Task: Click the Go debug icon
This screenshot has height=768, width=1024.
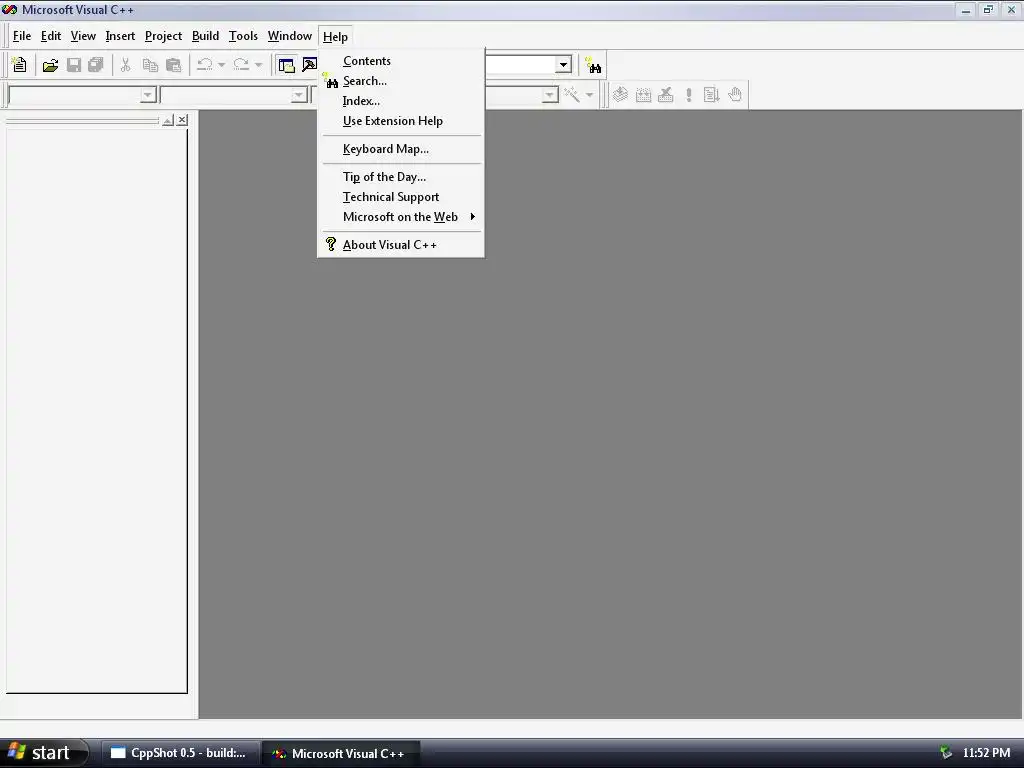Action: click(x=711, y=95)
